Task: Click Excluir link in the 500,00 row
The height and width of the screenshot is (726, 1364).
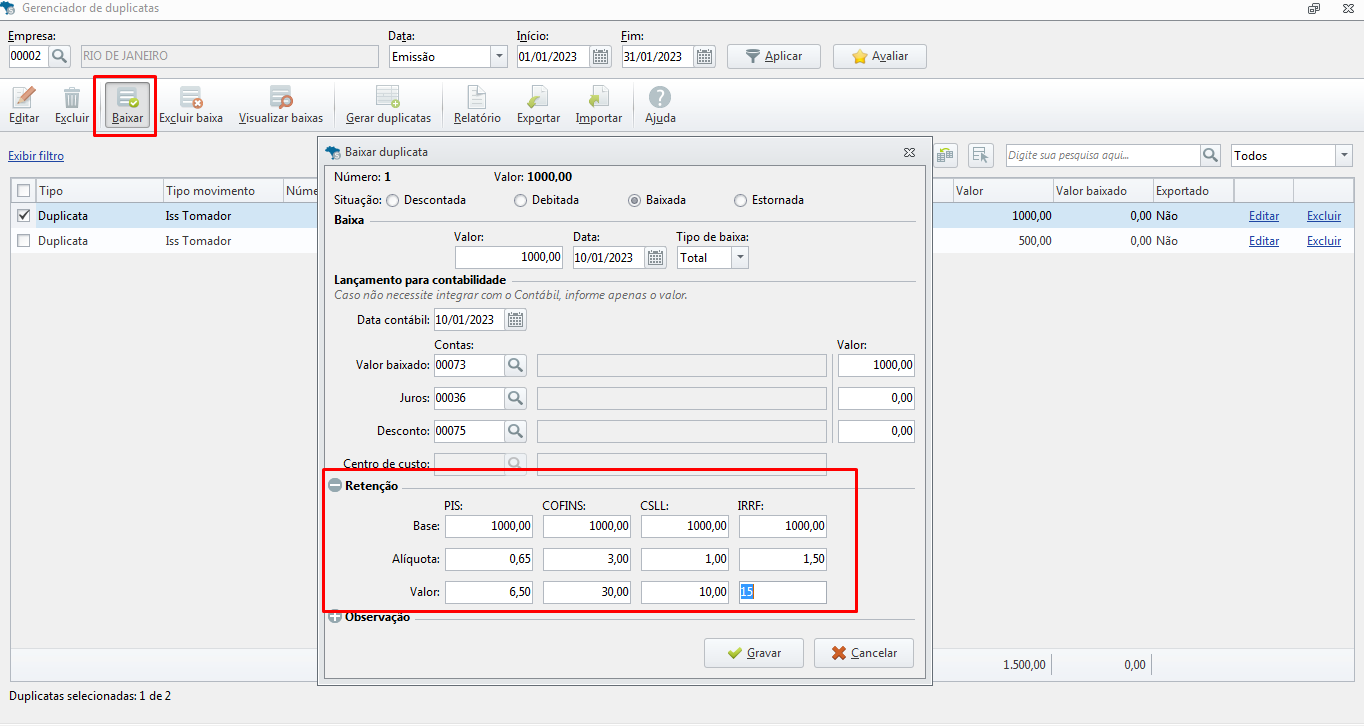Action: coord(1324,241)
